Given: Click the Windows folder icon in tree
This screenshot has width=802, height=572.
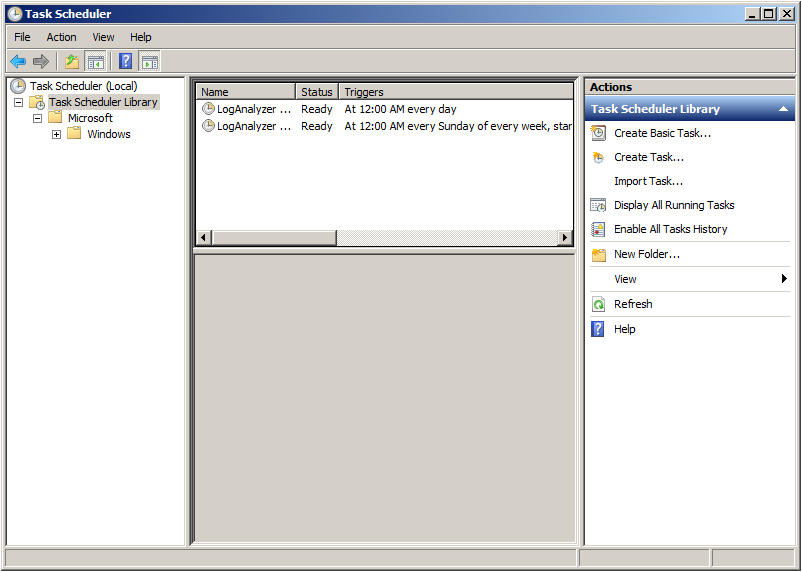Looking at the screenshot, I should [x=74, y=134].
